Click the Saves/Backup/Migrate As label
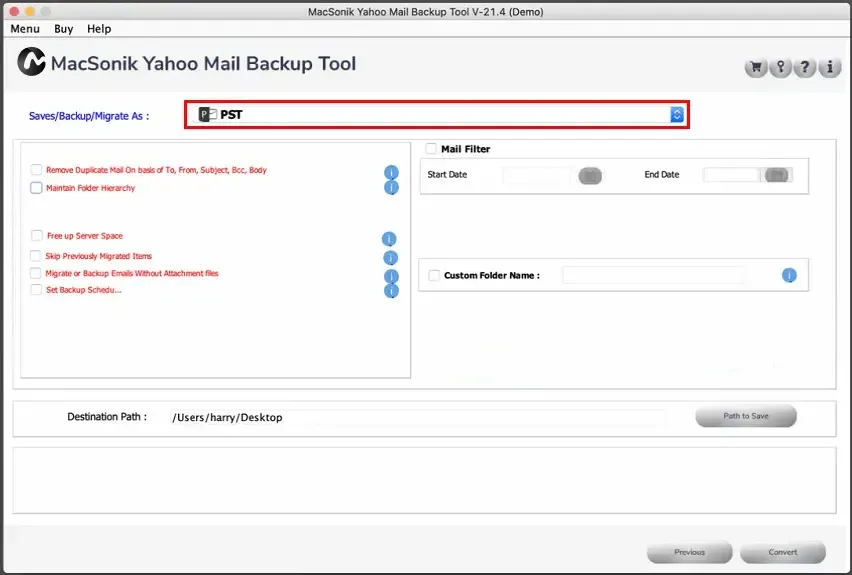This screenshot has height=575, width=852. (89, 116)
